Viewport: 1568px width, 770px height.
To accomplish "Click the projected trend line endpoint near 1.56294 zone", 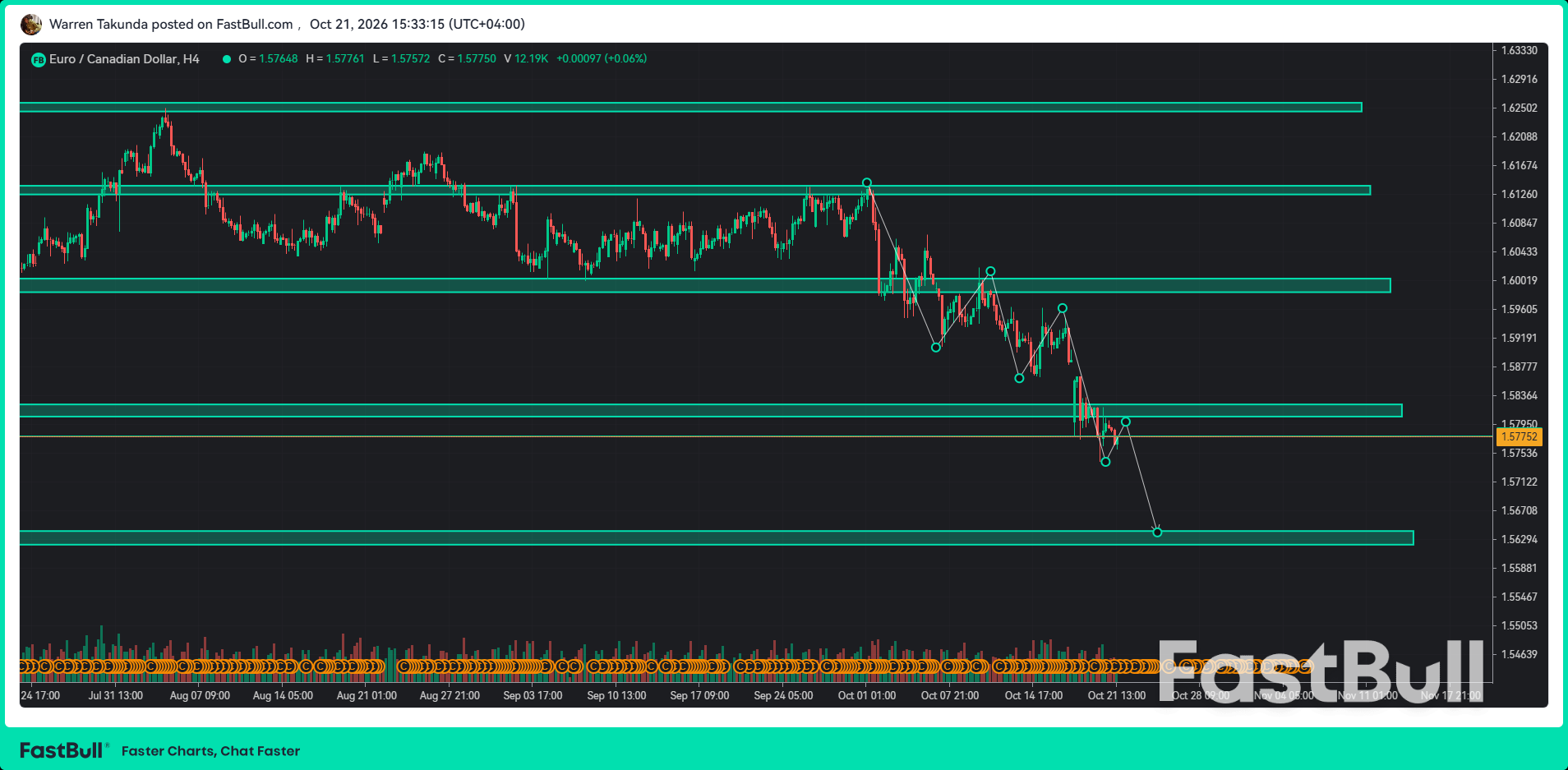I will [1157, 533].
